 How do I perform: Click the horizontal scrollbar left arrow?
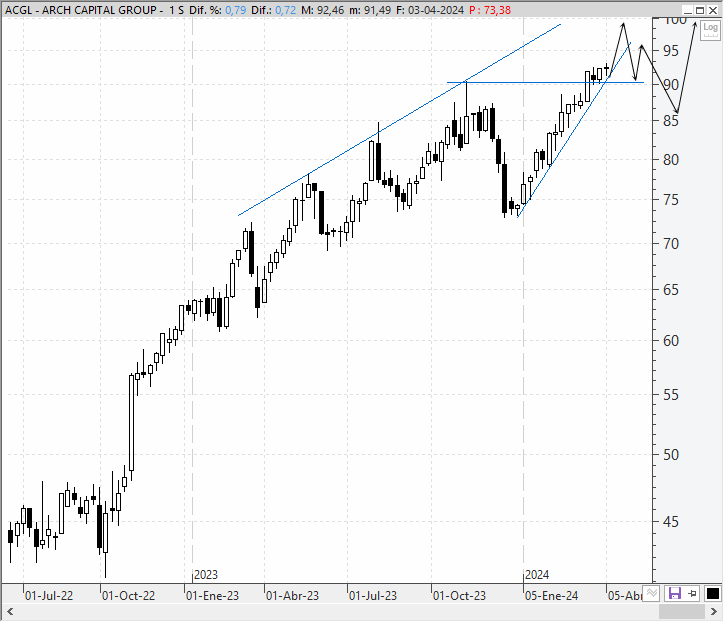tap(10, 612)
